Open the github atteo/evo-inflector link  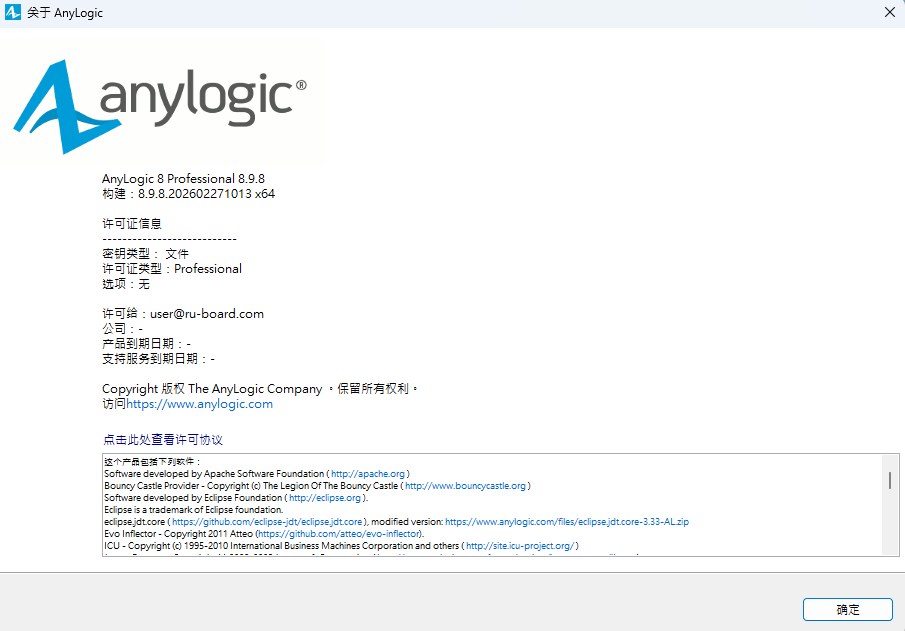[339, 534]
